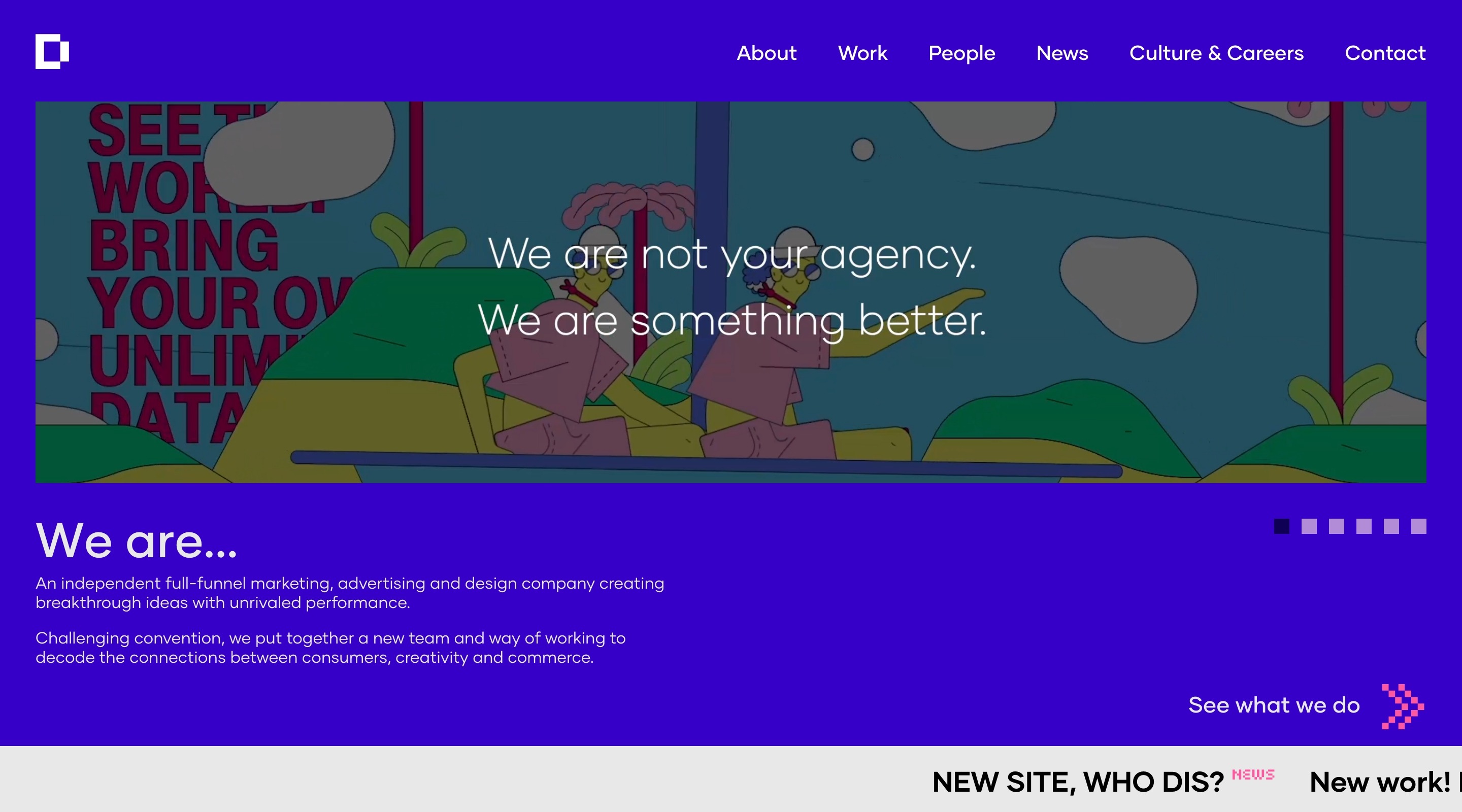
Task: Open the Contact page
Action: (1385, 53)
